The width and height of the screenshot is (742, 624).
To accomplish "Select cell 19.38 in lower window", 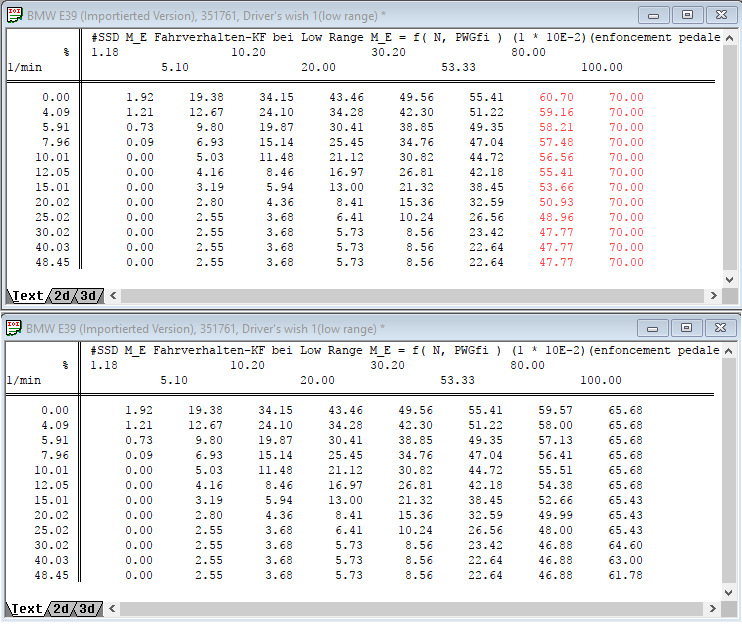I will tap(205, 410).
